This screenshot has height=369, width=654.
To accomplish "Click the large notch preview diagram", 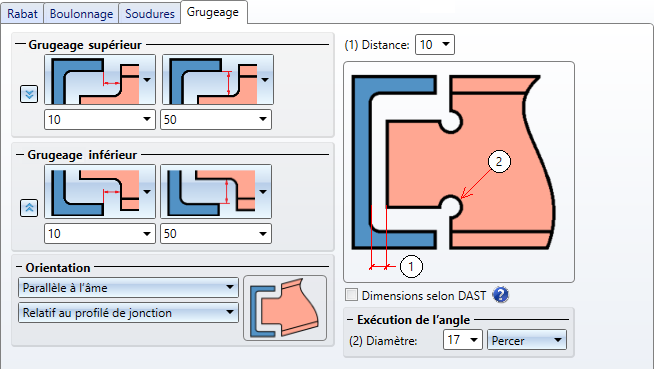I will [x=459, y=172].
